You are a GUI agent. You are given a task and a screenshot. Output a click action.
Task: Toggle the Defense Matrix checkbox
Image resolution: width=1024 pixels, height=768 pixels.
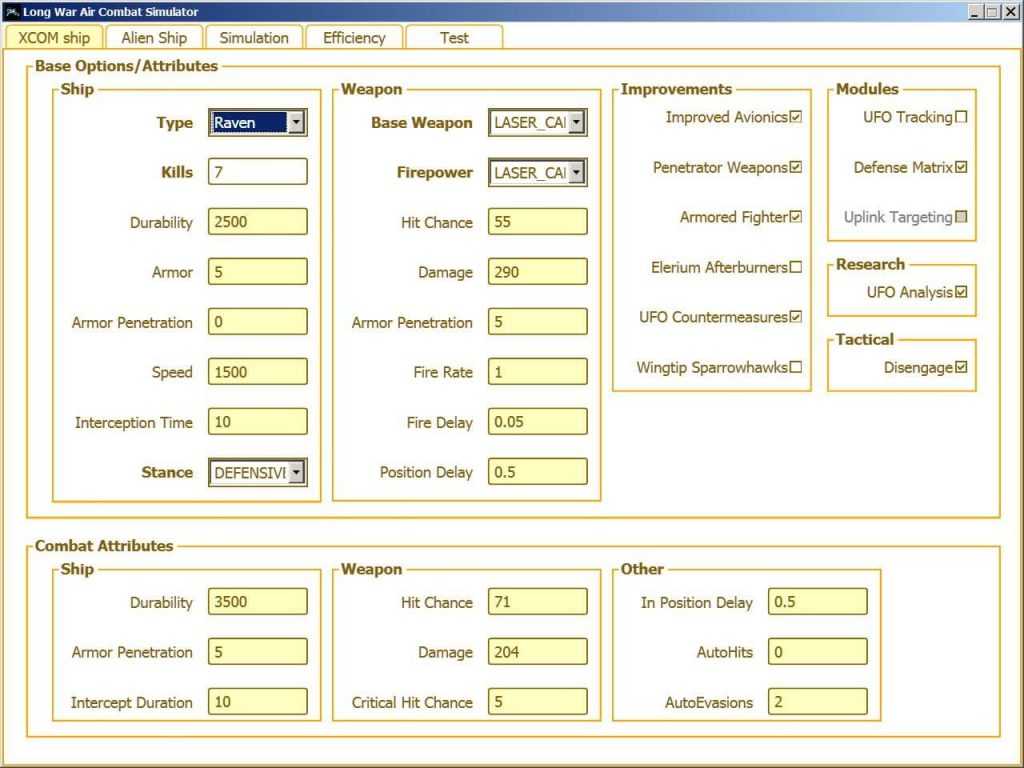(961, 167)
